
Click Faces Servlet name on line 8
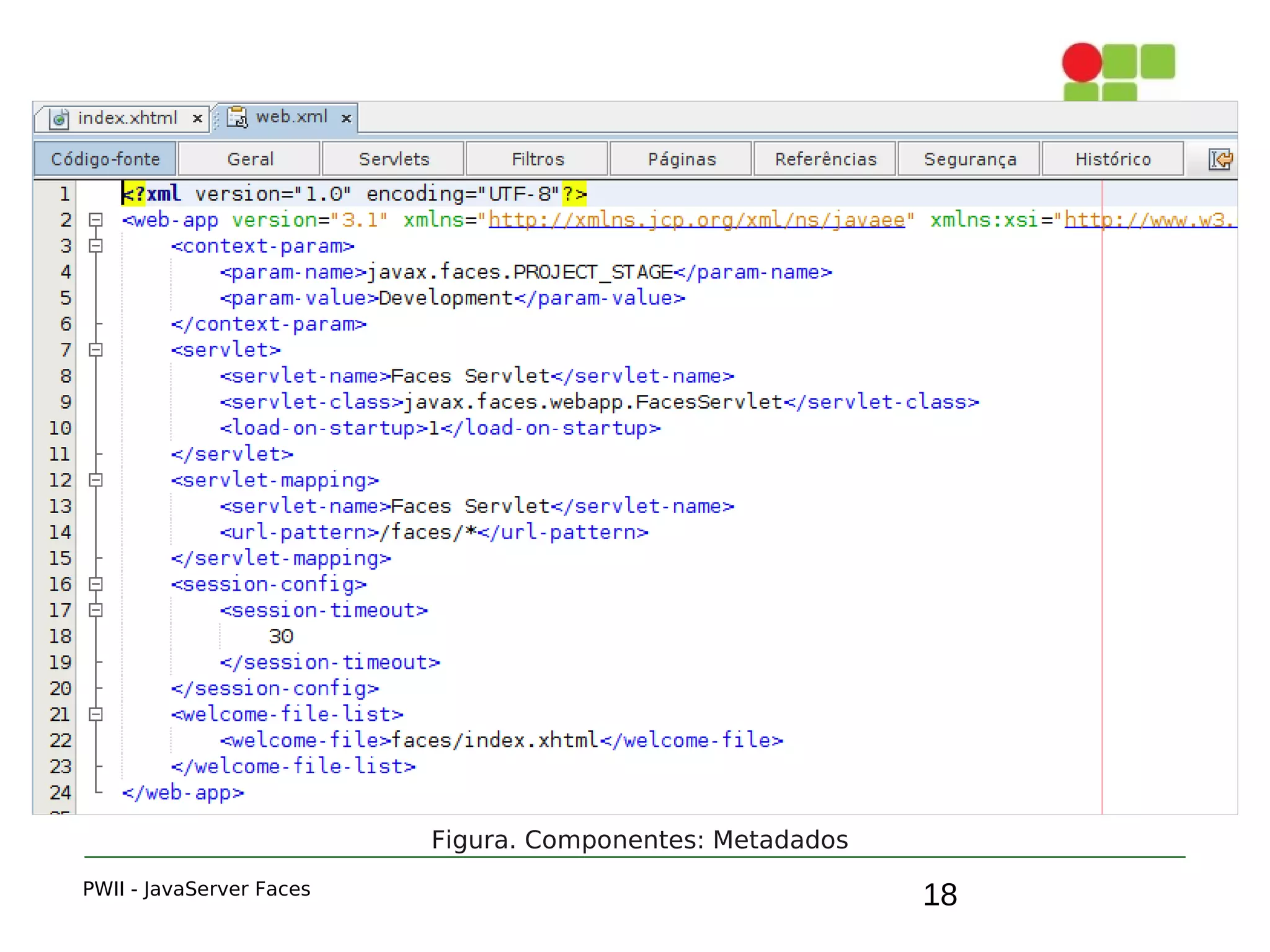[470, 376]
